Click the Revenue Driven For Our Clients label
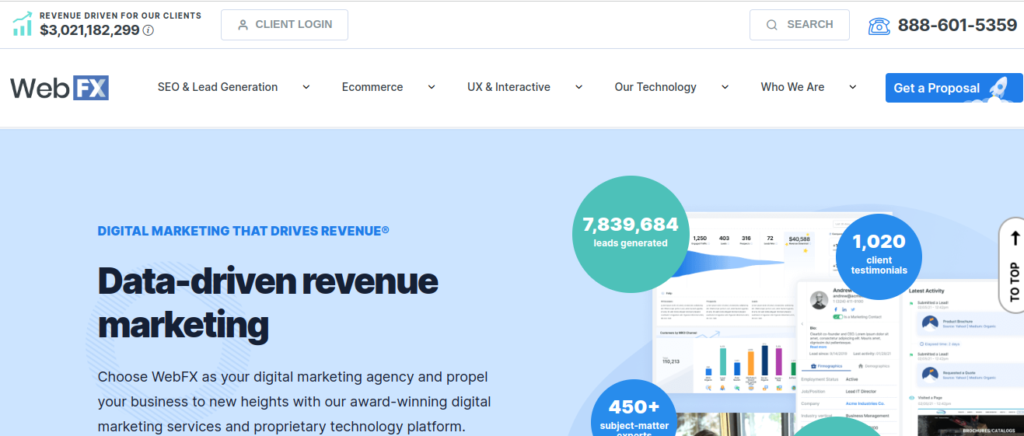The width and height of the screenshot is (1024, 436). point(120,15)
